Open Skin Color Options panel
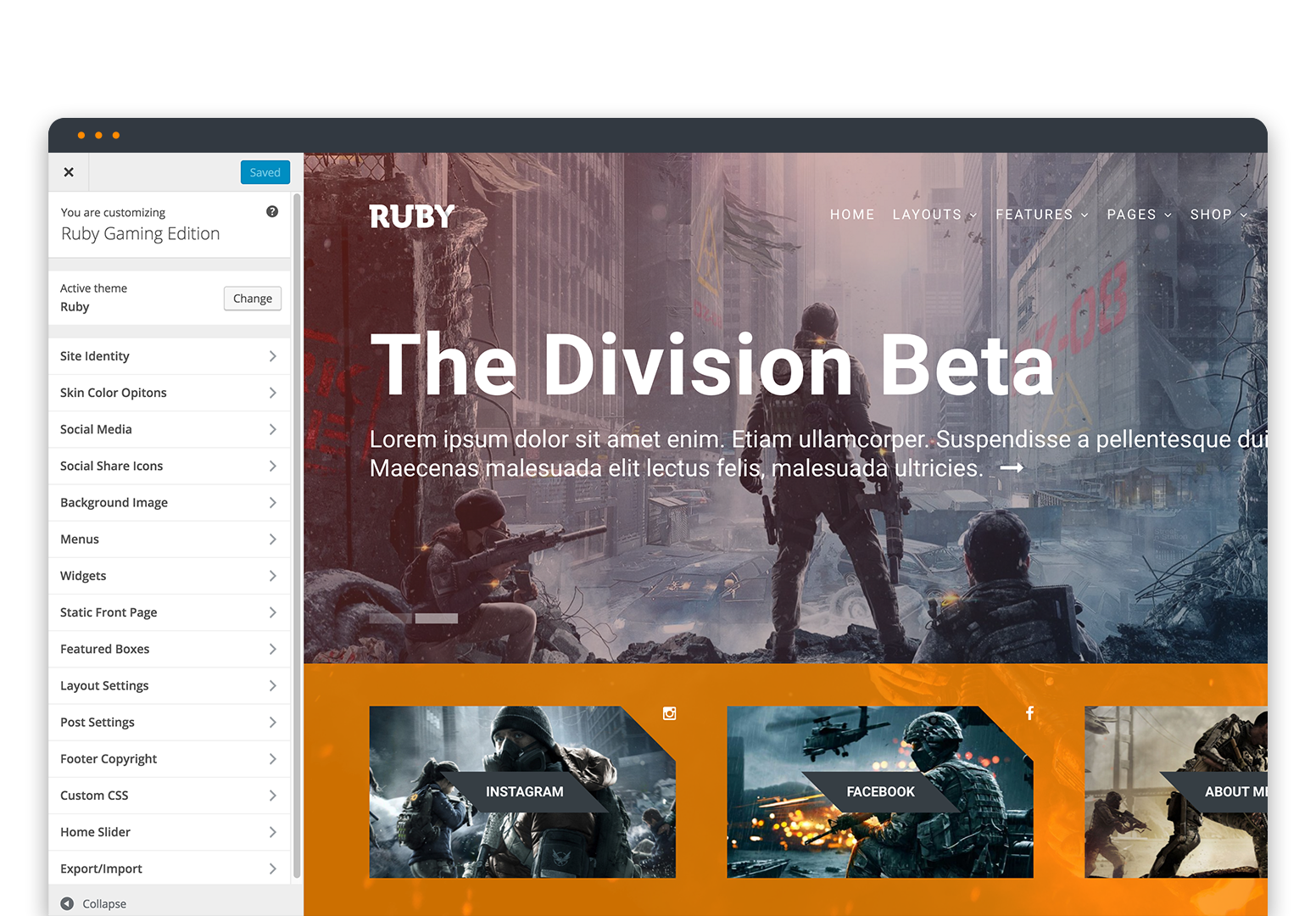 pyautogui.click(x=169, y=393)
